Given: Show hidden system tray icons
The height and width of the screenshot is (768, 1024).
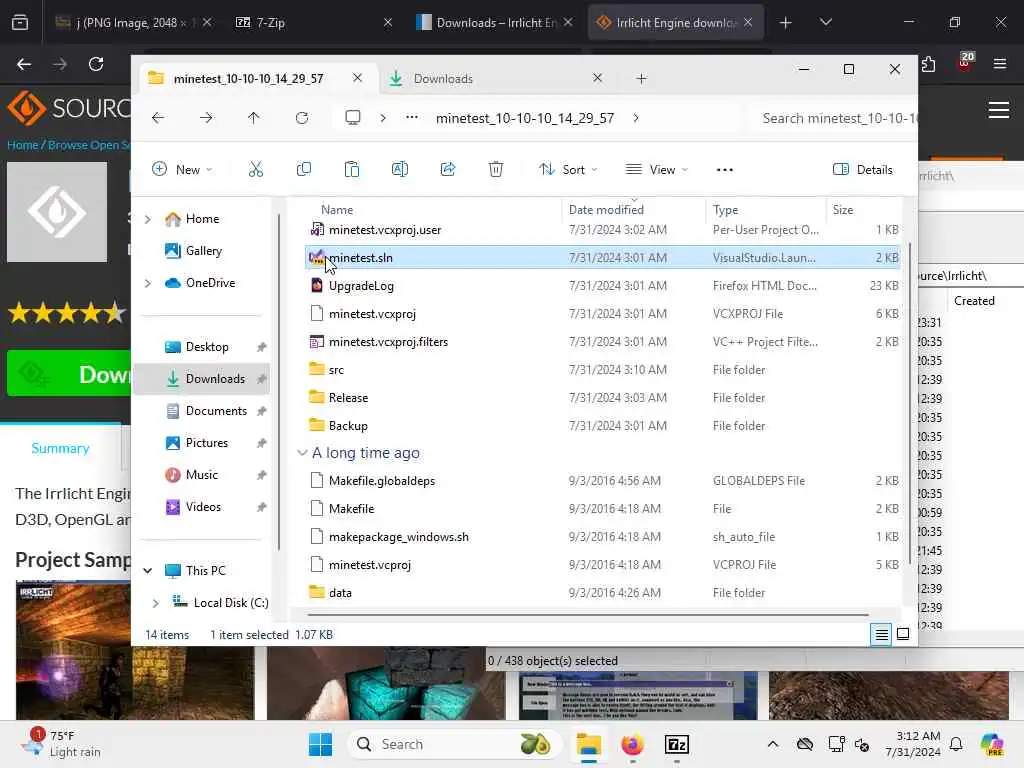Looking at the screenshot, I should (x=773, y=744).
